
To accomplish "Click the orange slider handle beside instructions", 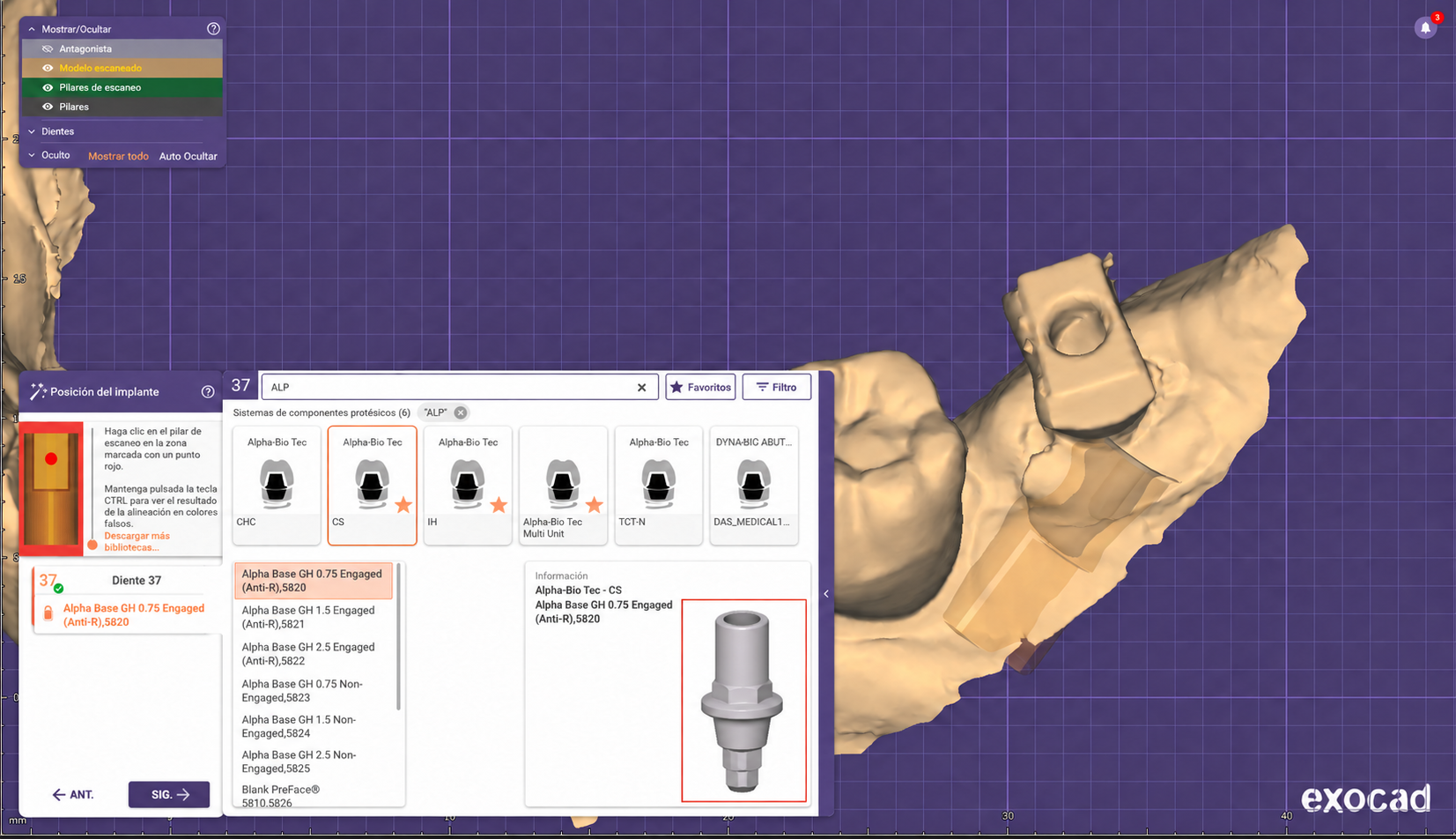I will [x=92, y=545].
